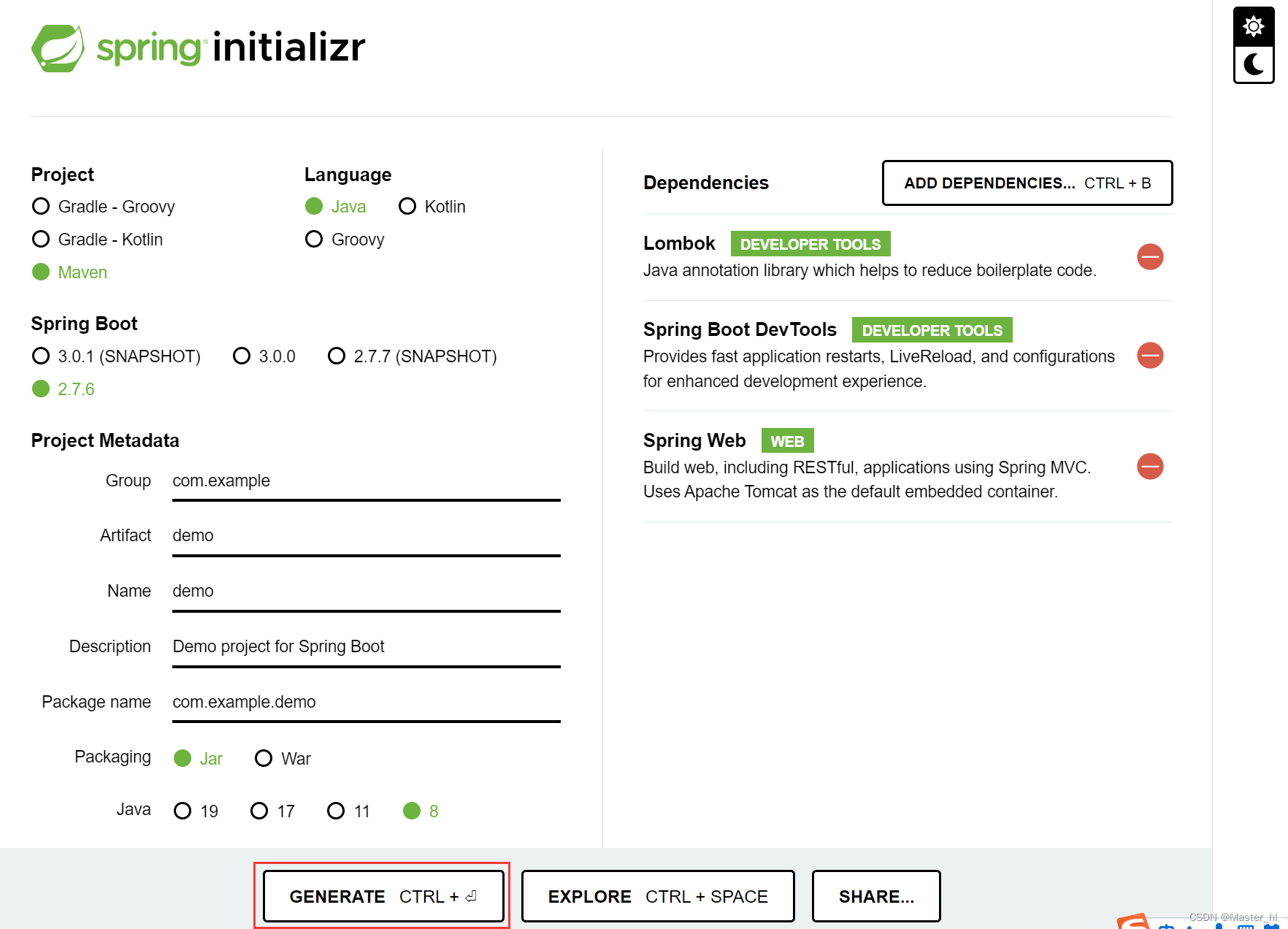Screen dimensions: 1288x929
Task: Remove the Spring Web dependency
Action: click(1150, 466)
